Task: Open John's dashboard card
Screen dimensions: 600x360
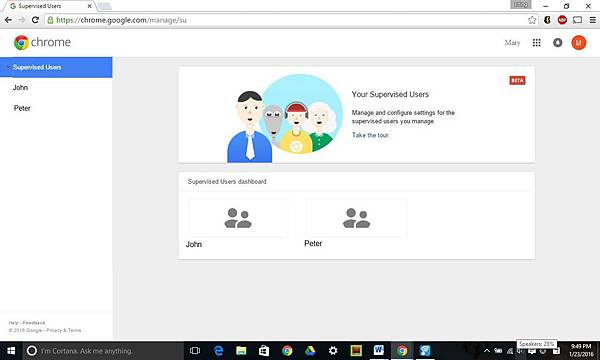Action: (x=238, y=218)
